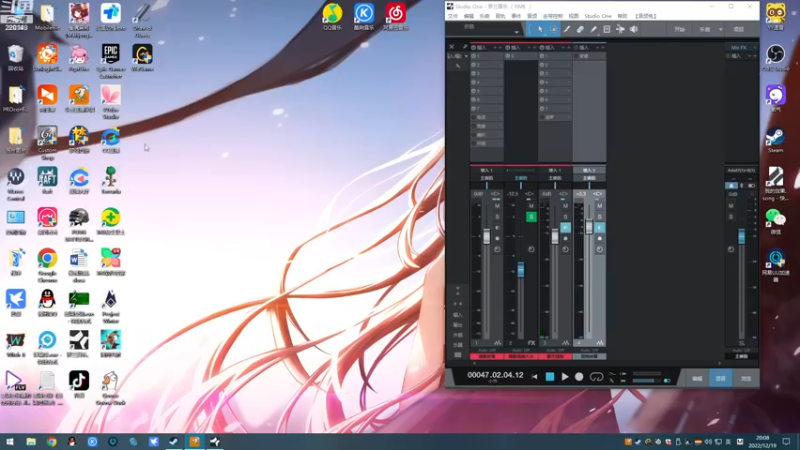Screen dimensions: 800x450
Task: Mute mixer channel 1
Action: click(x=497, y=206)
